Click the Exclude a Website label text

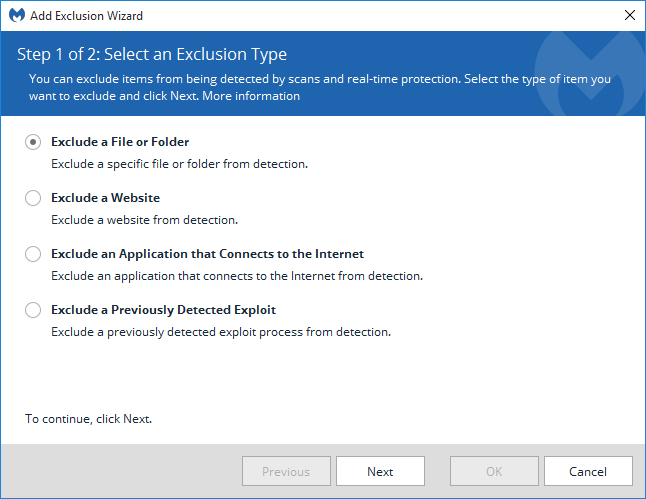pyautogui.click(x=105, y=198)
